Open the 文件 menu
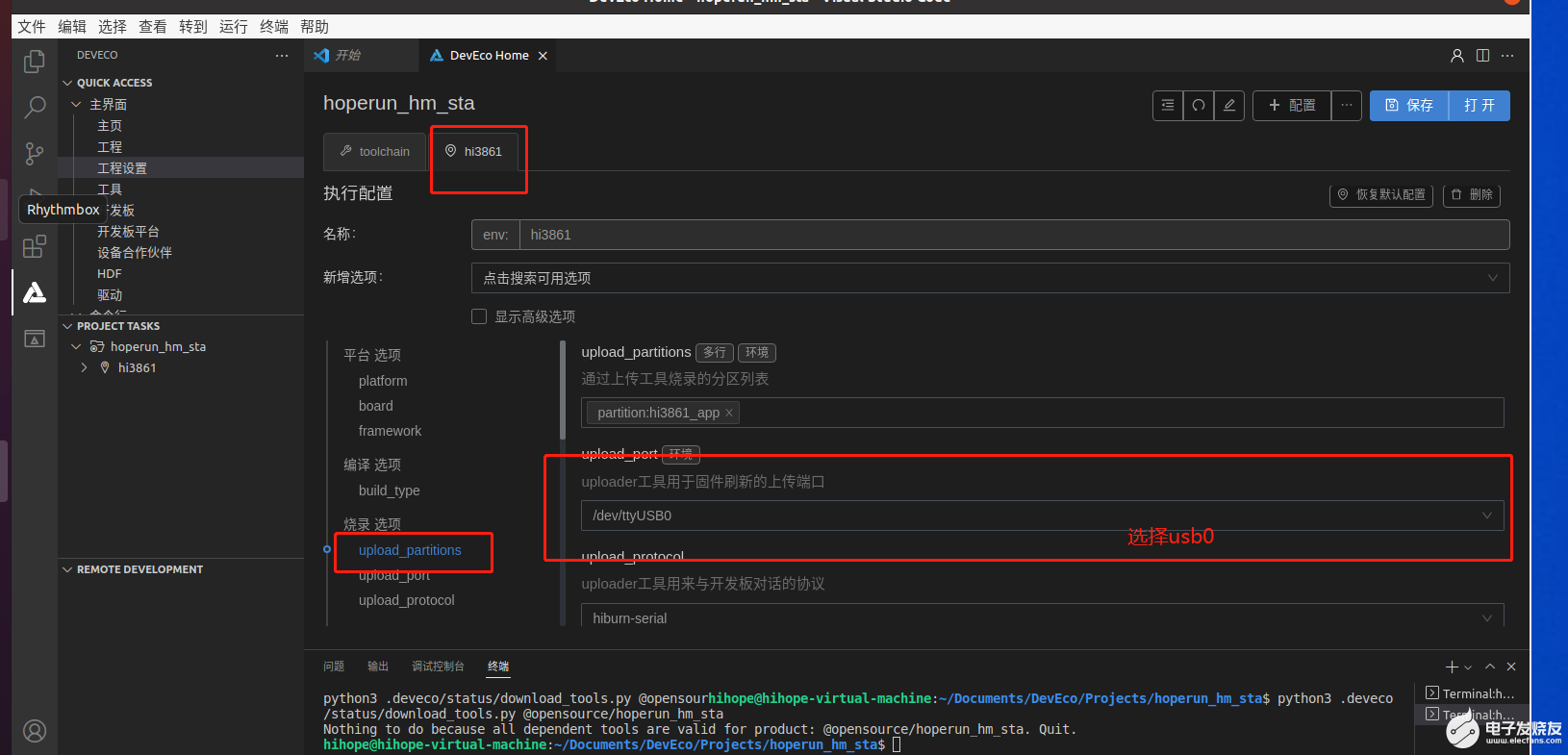The width and height of the screenshot is (1568, 755). click(32, 27)
